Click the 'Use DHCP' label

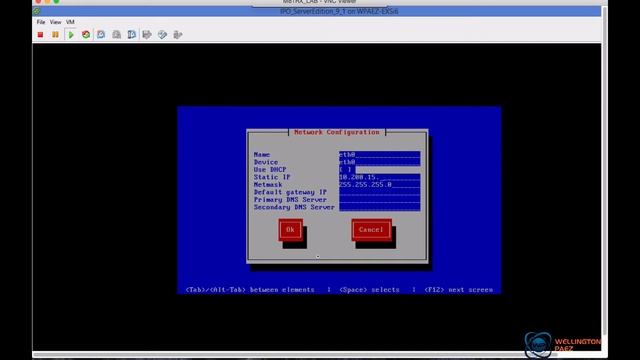(270, 169)
